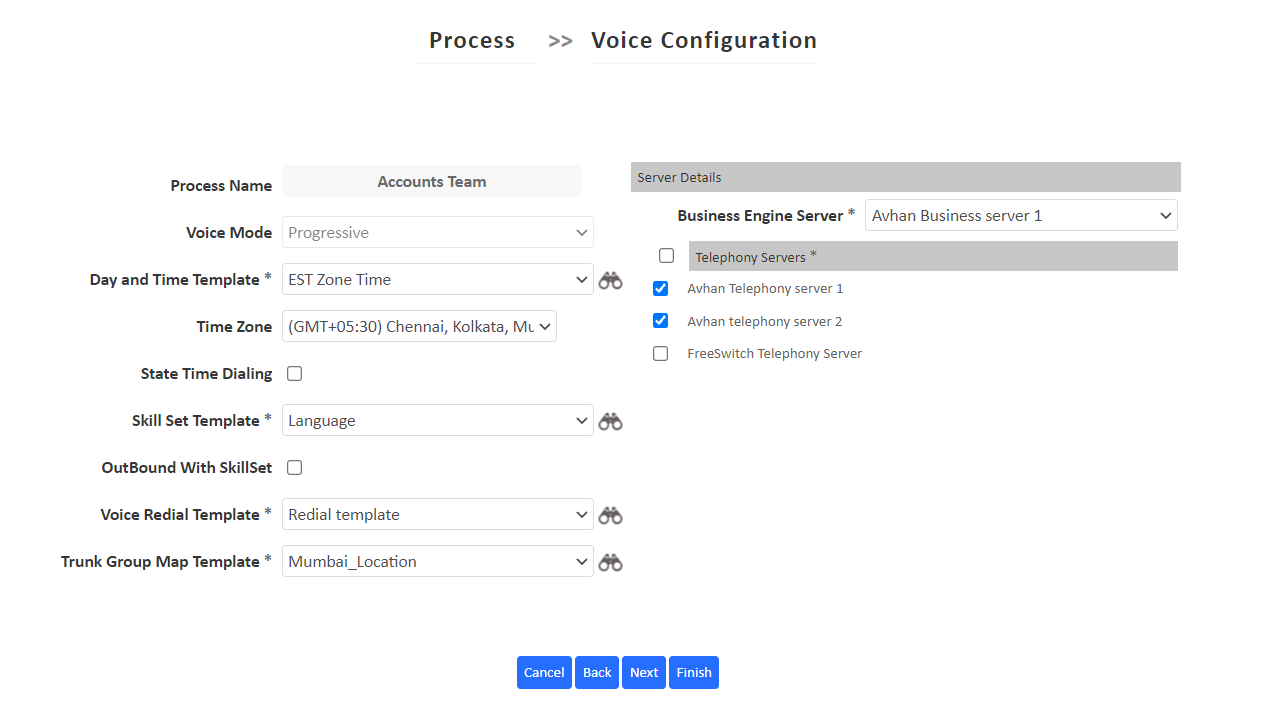Click the Process Name field showing Accounts Team
Viewport: 1271px width, 711px height.
click(431, 181)
